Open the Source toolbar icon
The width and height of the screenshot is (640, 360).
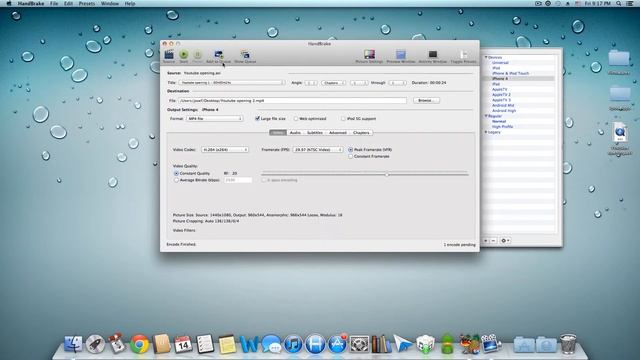coord(169,54)
